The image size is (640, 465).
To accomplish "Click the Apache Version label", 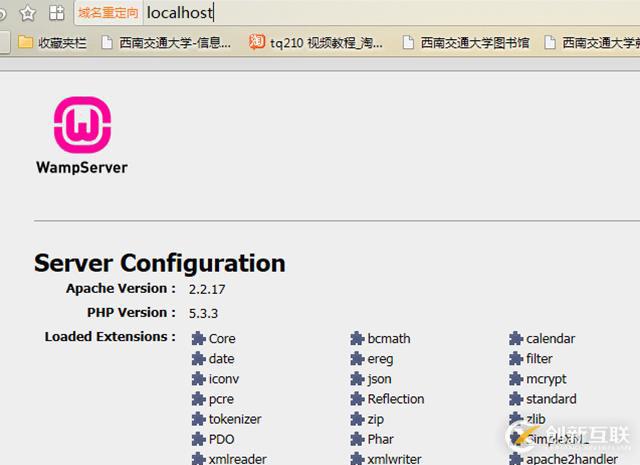I will (121, 289).
